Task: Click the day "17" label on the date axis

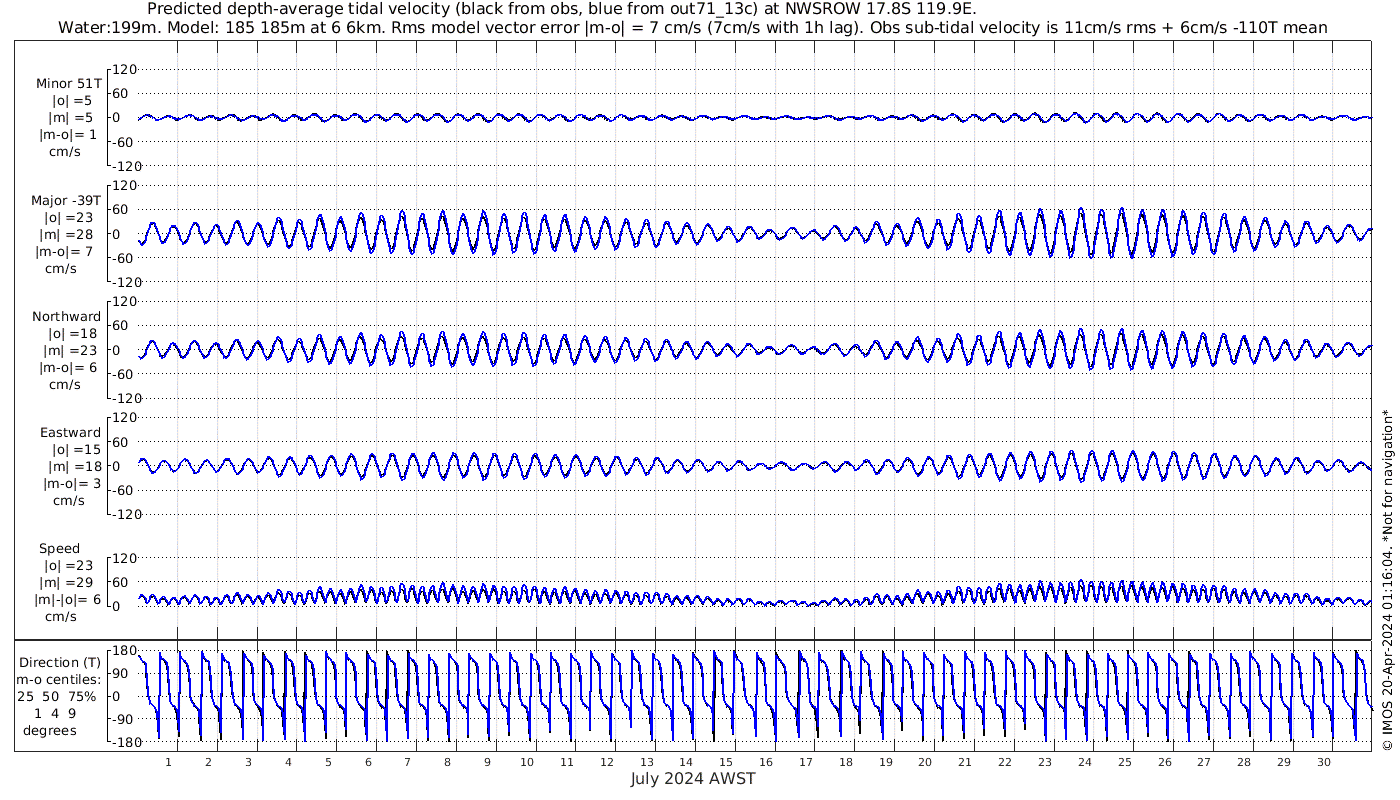Action: coord(806,762)
